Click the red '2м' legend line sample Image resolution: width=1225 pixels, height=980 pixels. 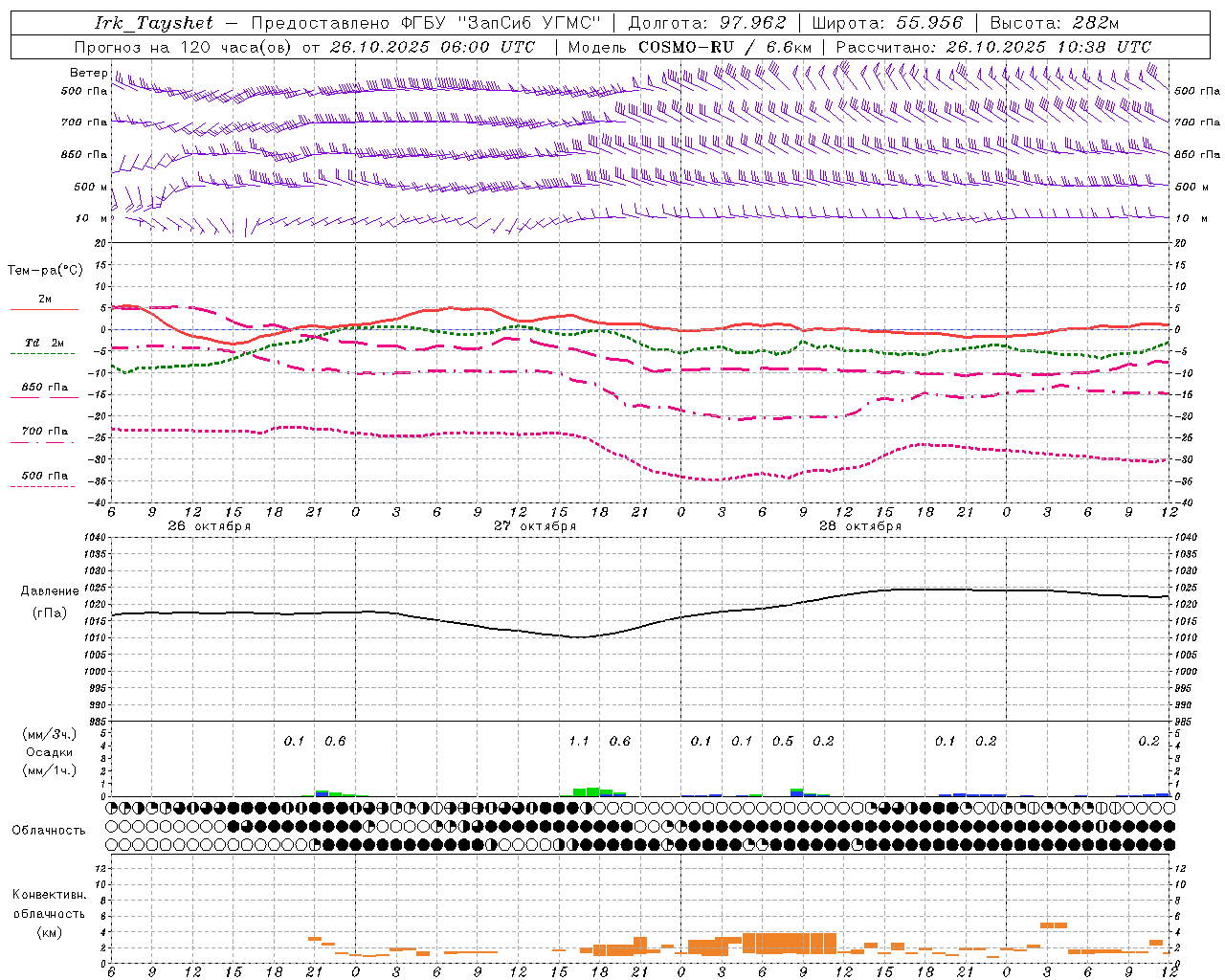[44, 310]
